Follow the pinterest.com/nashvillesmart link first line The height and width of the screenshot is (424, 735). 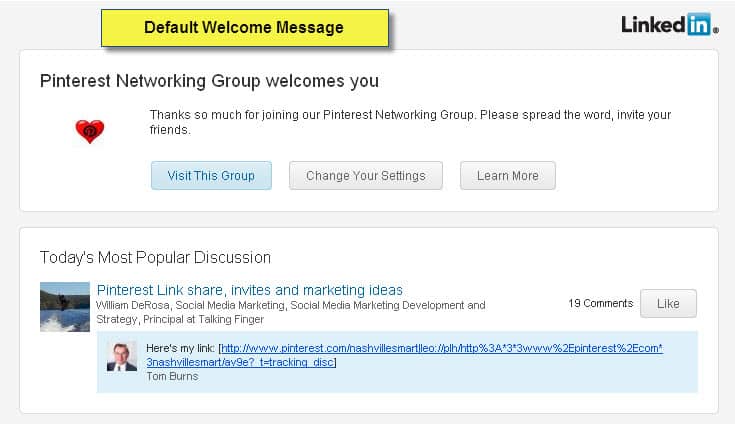442,348
